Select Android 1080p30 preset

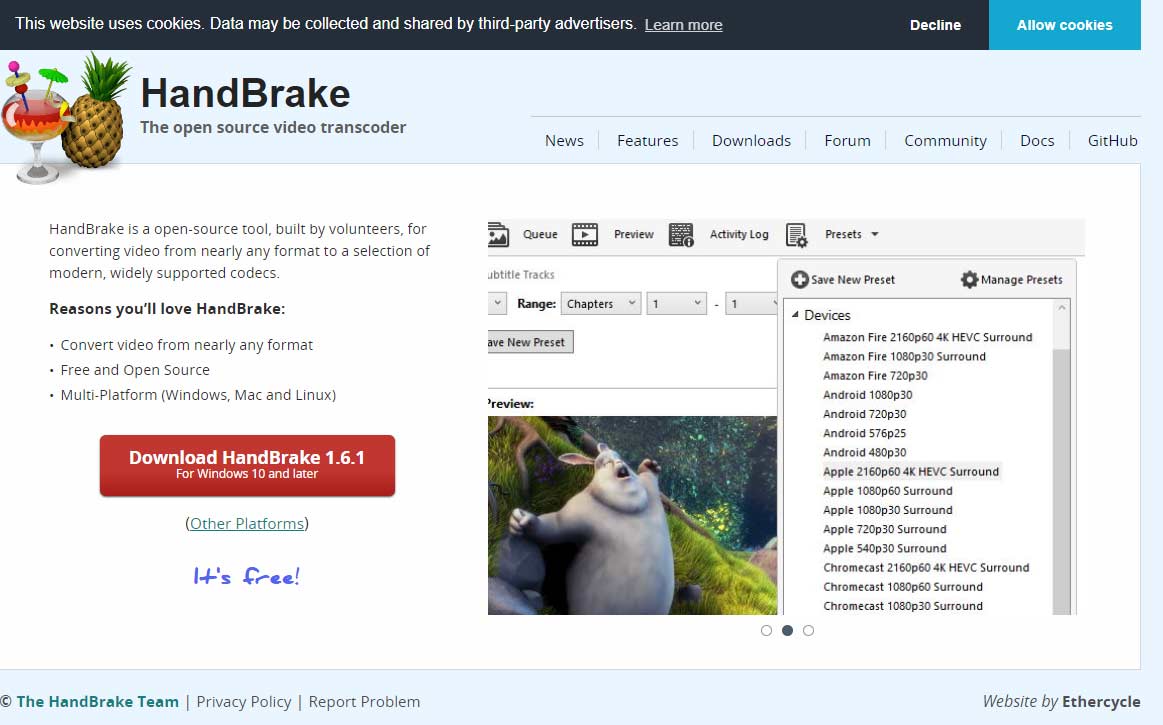pyautogui.click(x=868, y=395)
